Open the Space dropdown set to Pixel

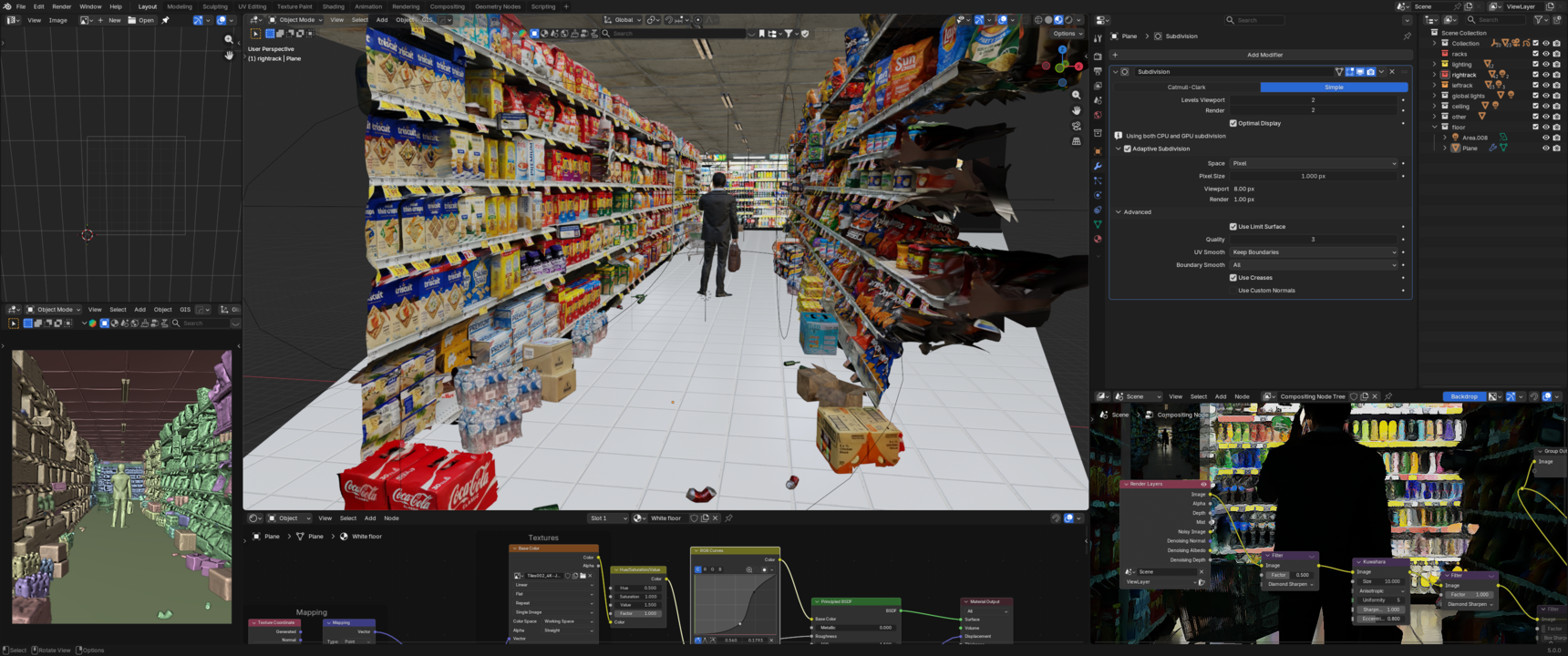click(x=1314, y=163)
